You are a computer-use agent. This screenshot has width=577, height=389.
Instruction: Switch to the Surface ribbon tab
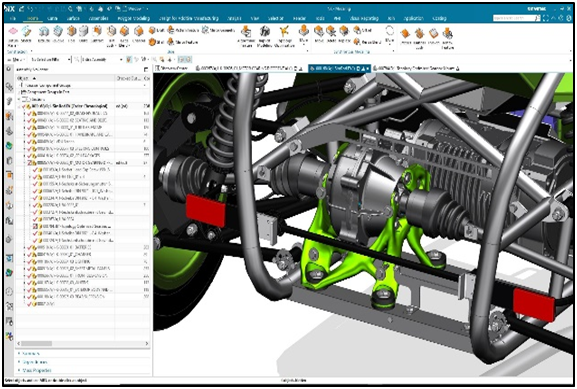pos(73,18)
